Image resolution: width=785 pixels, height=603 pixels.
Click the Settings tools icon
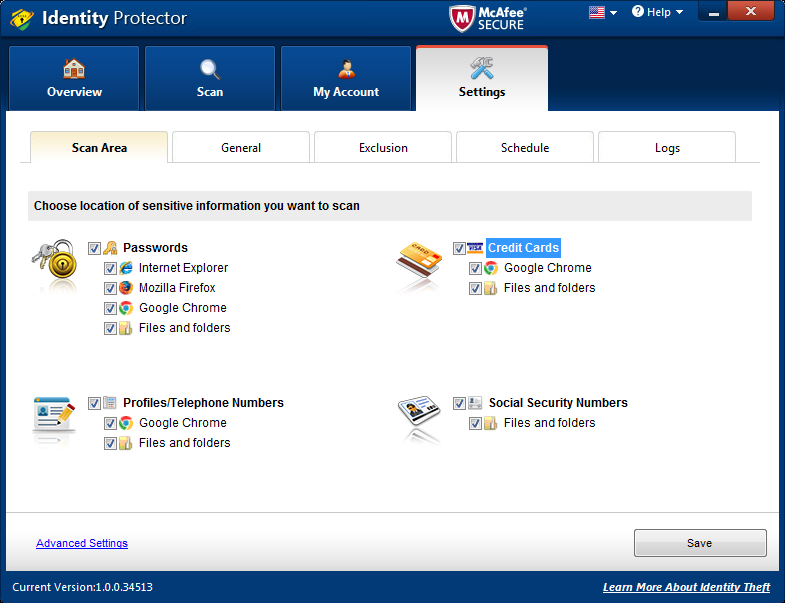point(482,68)
